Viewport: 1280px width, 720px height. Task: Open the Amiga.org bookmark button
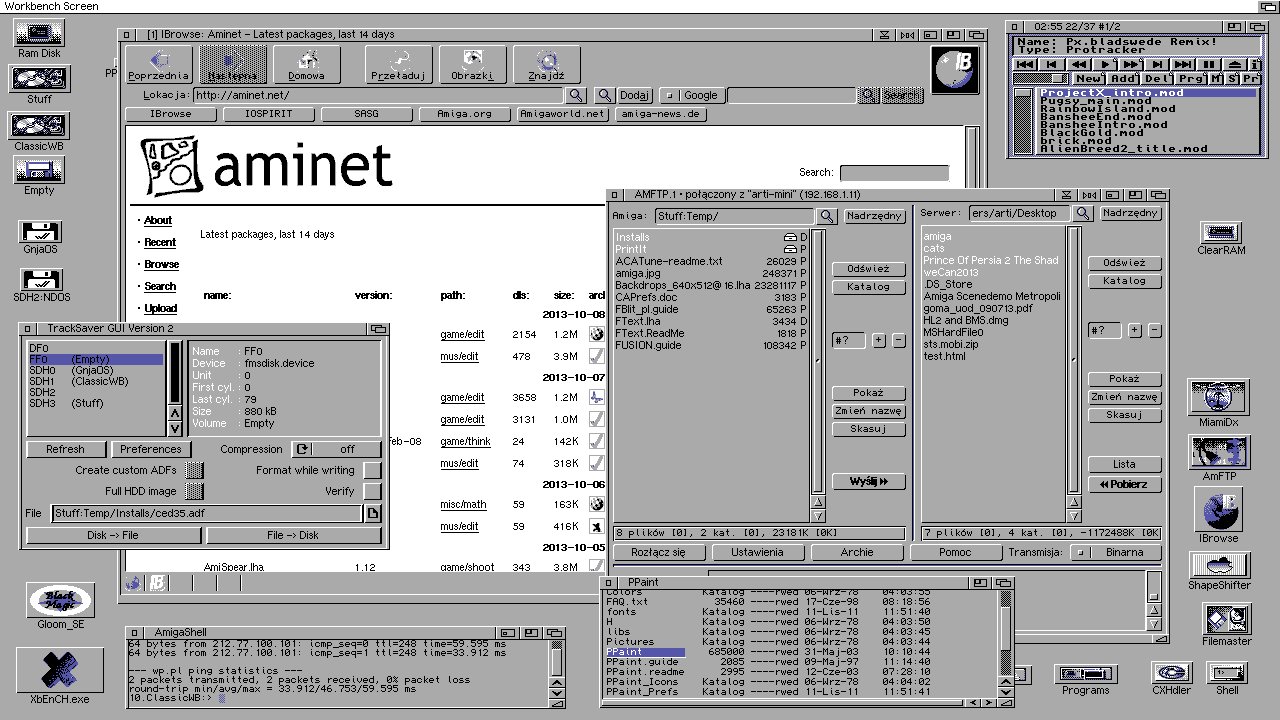465,114
